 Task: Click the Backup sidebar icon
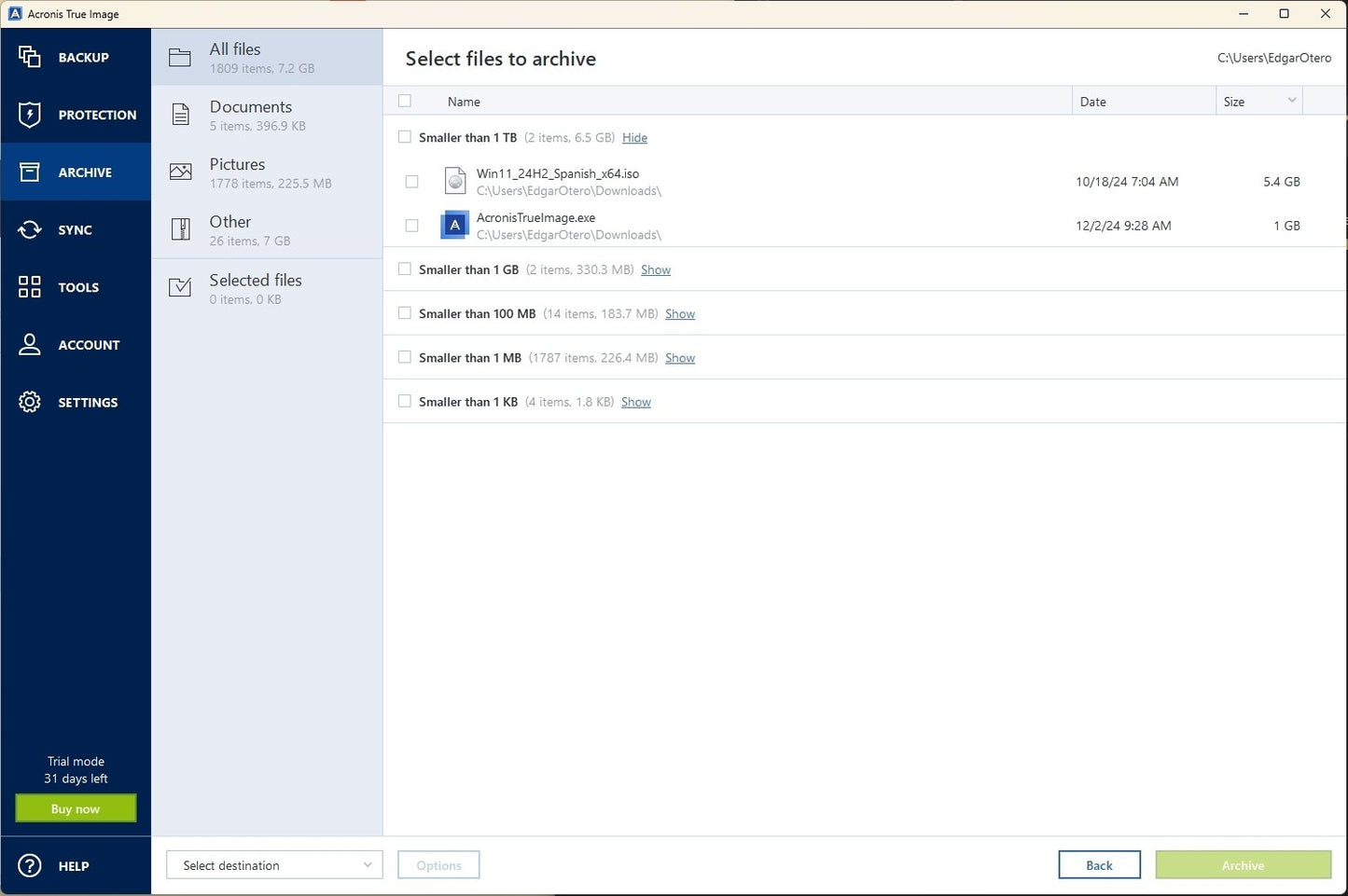click(x=30, y=57)
